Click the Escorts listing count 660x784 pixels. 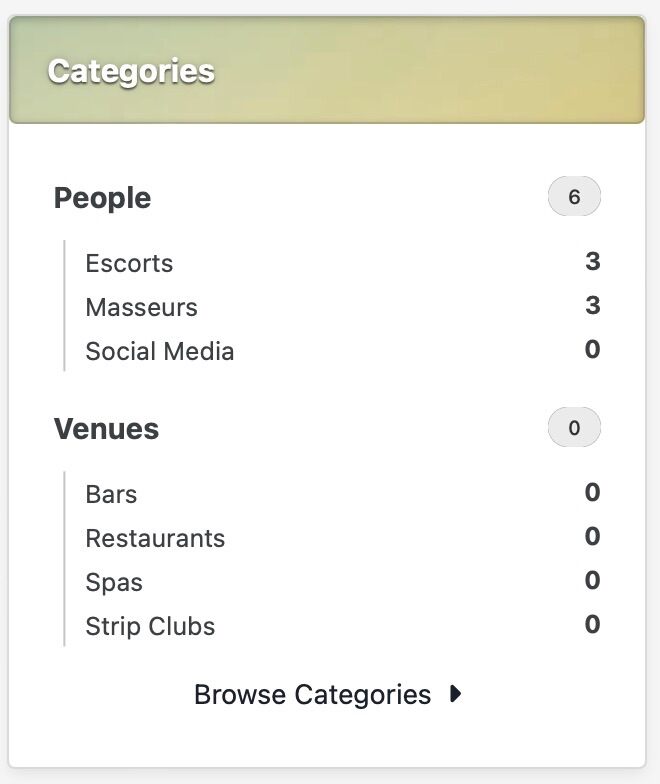592,262
